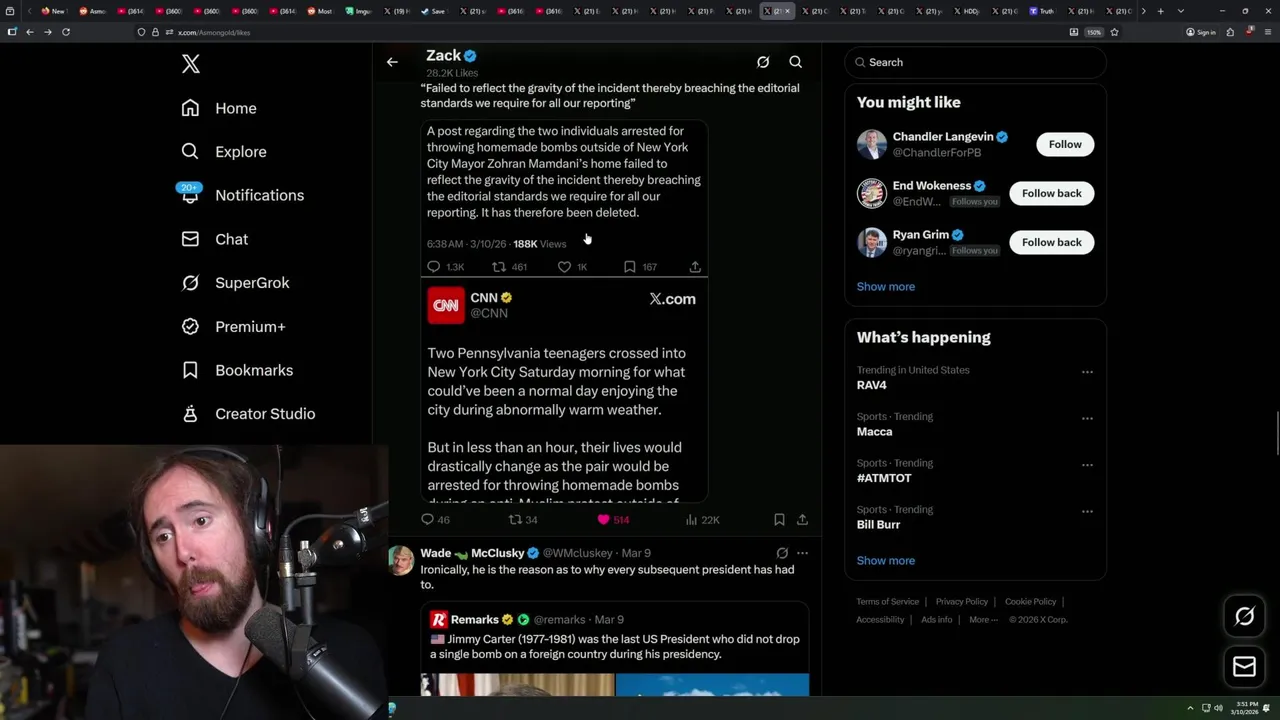Go back with the profile back arrow
Image resolution: width=1280 pixels, height=720 pixels.
click(392, 62)
